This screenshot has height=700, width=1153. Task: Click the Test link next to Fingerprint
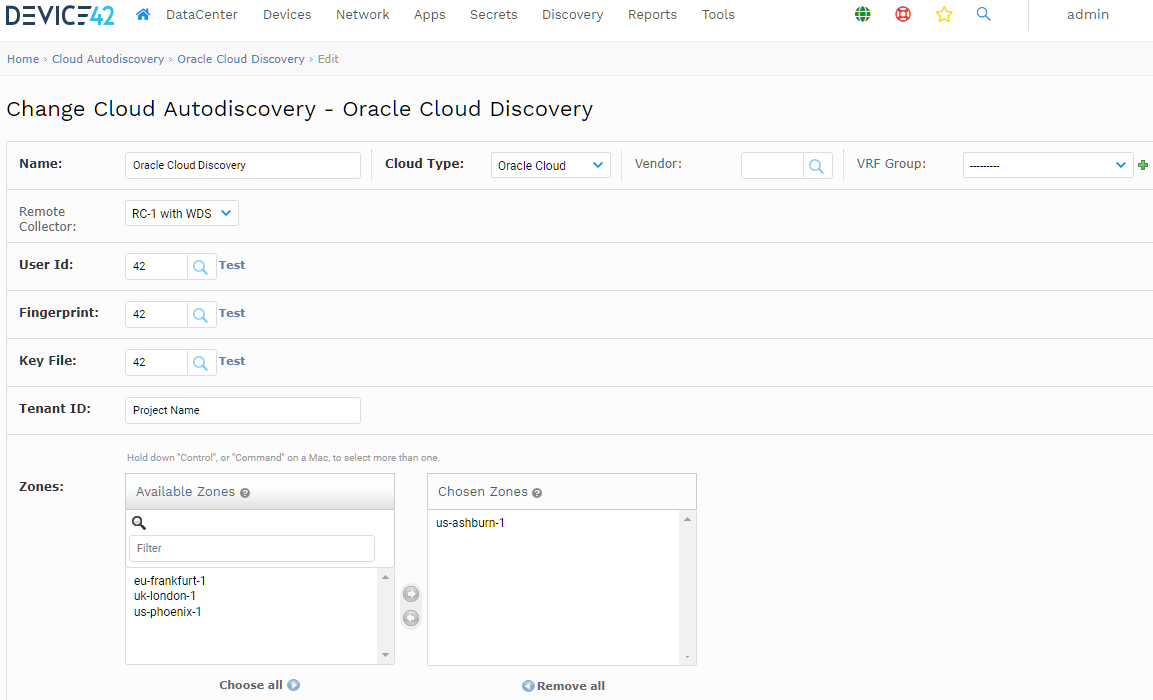click(231, 313)
